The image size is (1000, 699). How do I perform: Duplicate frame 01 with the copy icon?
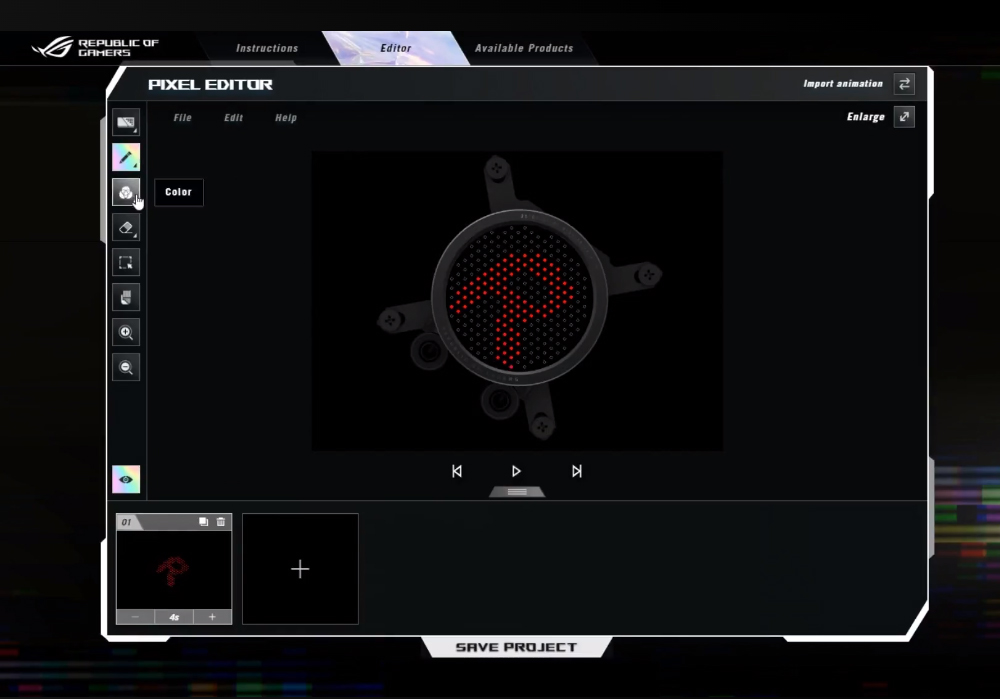203,522
